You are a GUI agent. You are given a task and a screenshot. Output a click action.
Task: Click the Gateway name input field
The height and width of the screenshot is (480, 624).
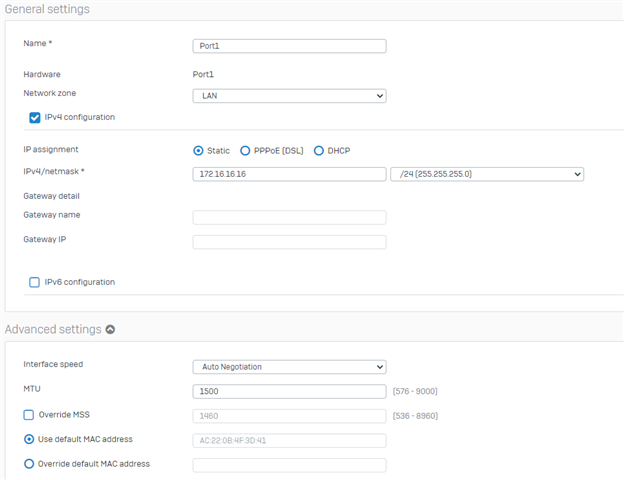pos(289,217)
